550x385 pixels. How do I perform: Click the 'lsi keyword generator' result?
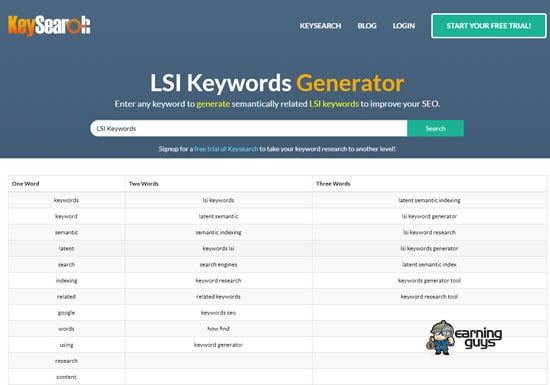pos(429,216)
